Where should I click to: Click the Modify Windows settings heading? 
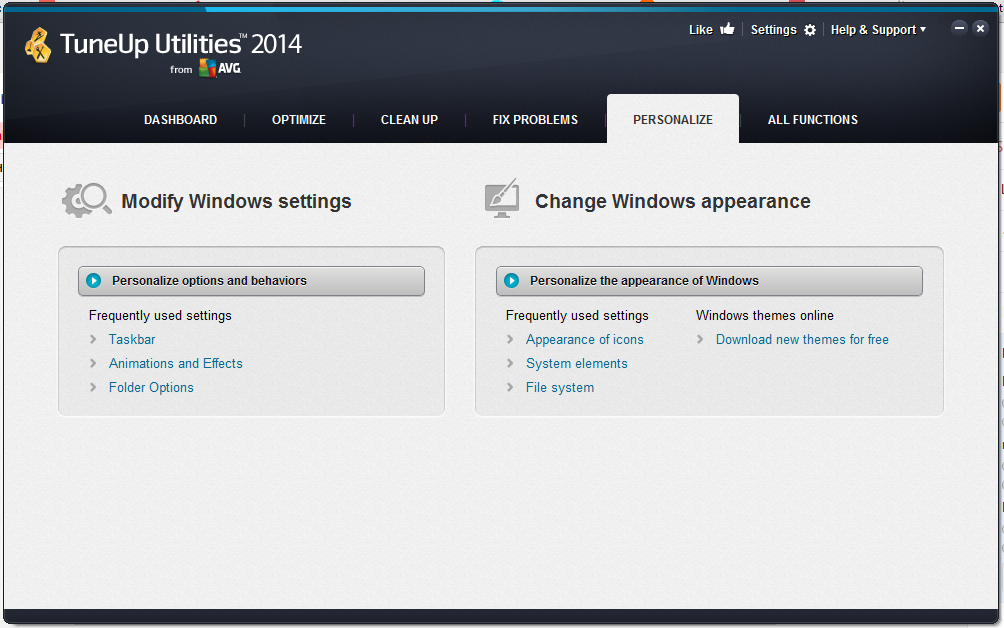click(236, 201)
